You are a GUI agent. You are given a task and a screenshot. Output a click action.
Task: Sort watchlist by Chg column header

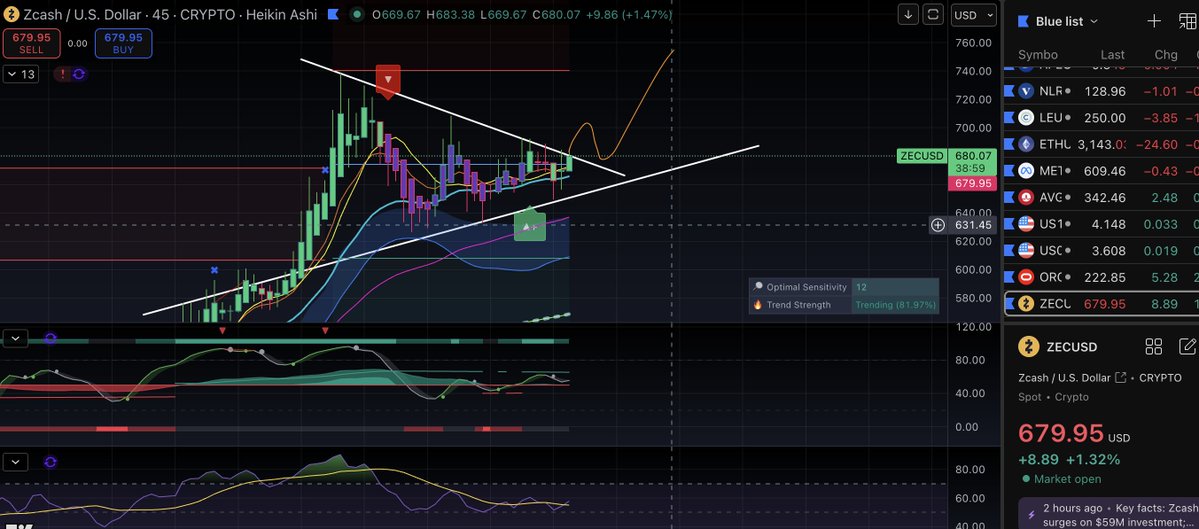(x=1165, y=54)
